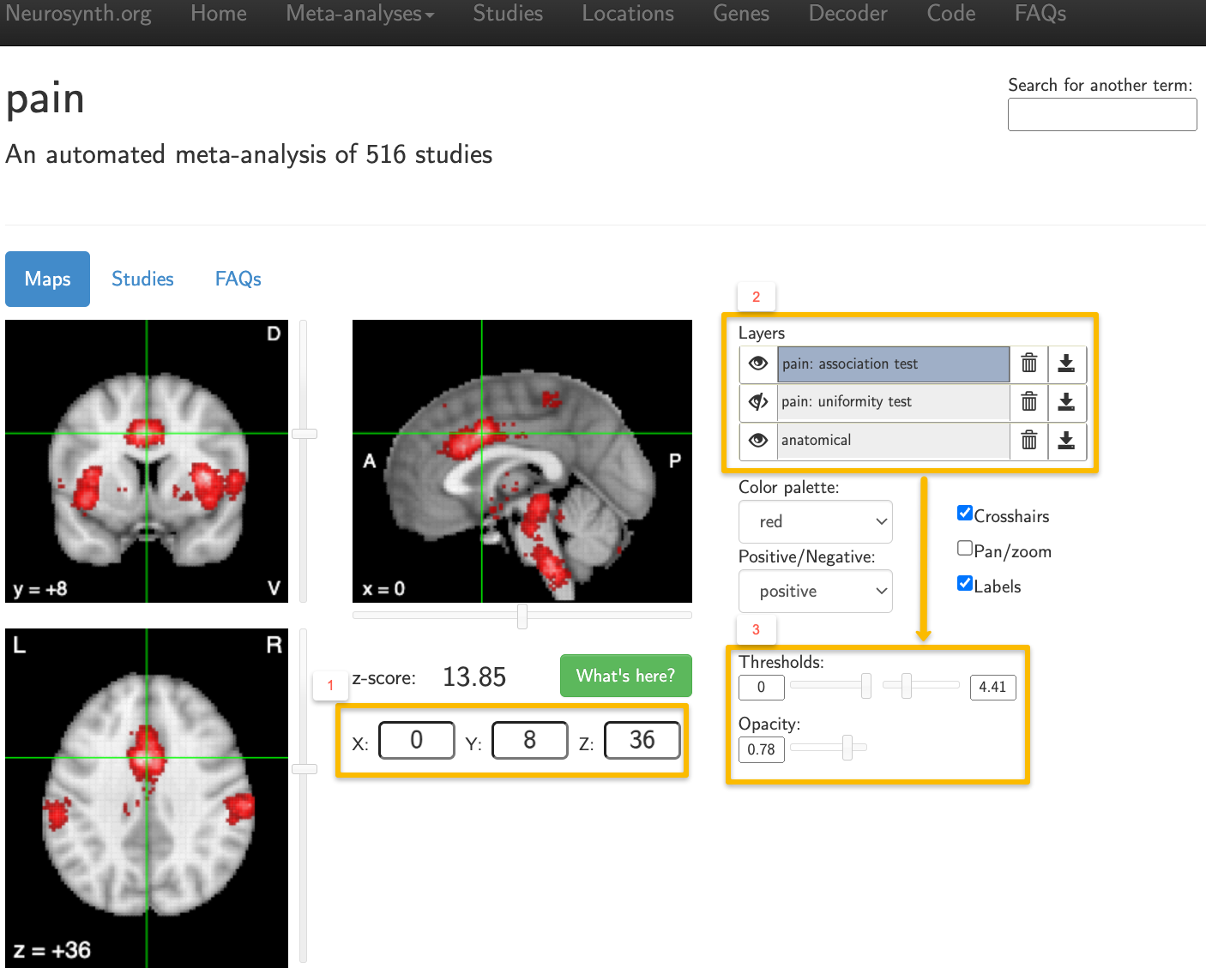Download the pain association test map
The height and width of the screenshot is (980, 1206).
(x=1066, y=364)
